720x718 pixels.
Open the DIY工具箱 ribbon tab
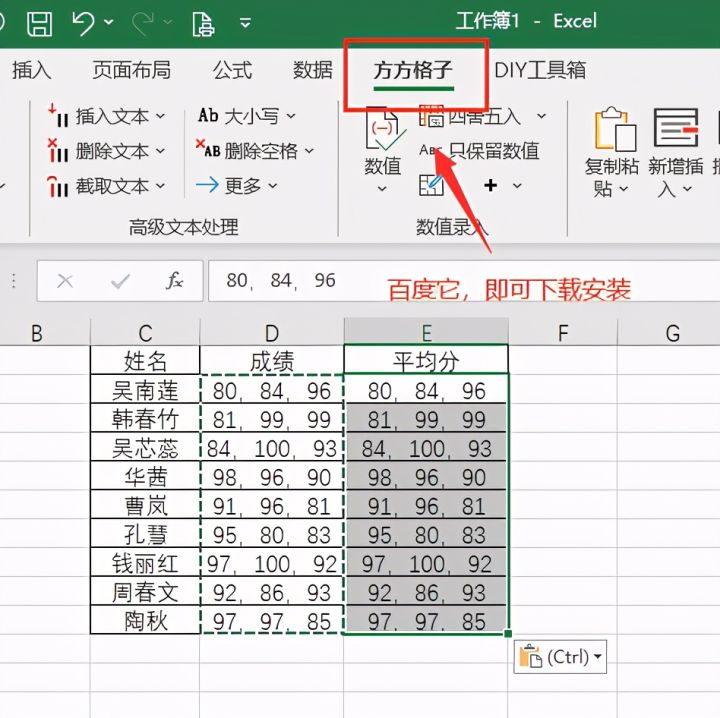[540, 70]
